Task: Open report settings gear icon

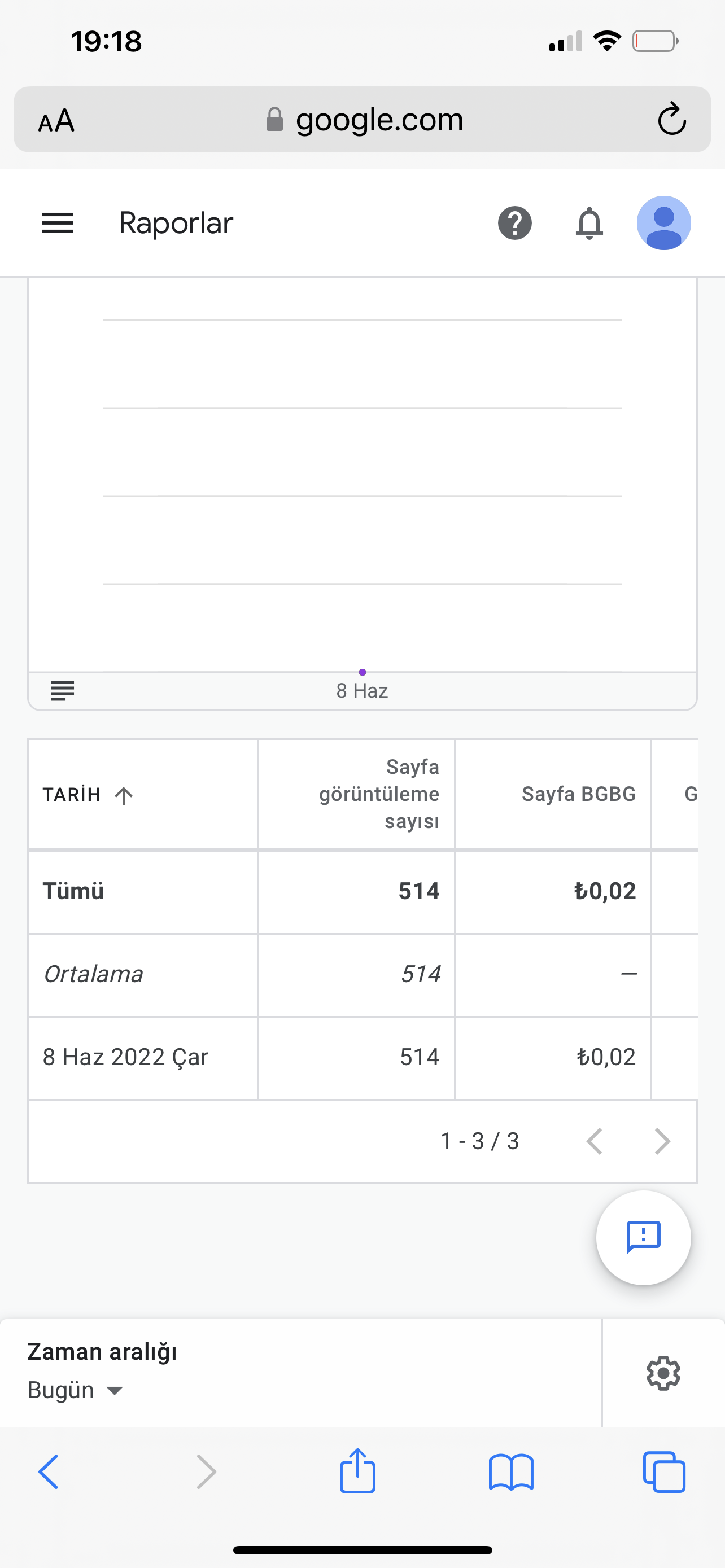Action: pyautogui.click(x=663, y=1373)
